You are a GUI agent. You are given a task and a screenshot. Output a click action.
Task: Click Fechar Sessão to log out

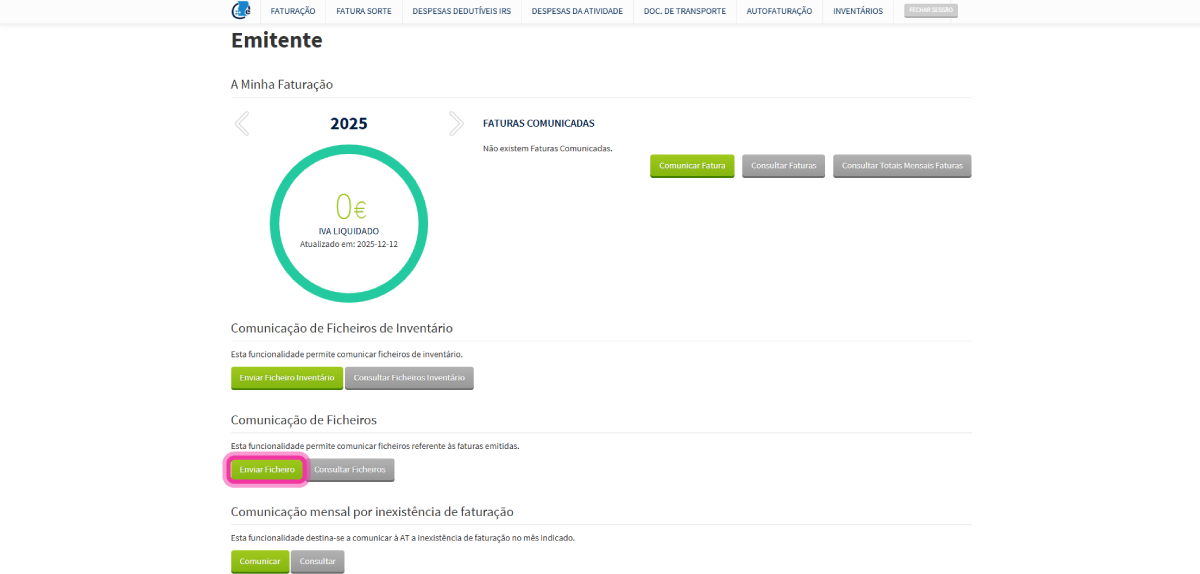click(930, 10)
